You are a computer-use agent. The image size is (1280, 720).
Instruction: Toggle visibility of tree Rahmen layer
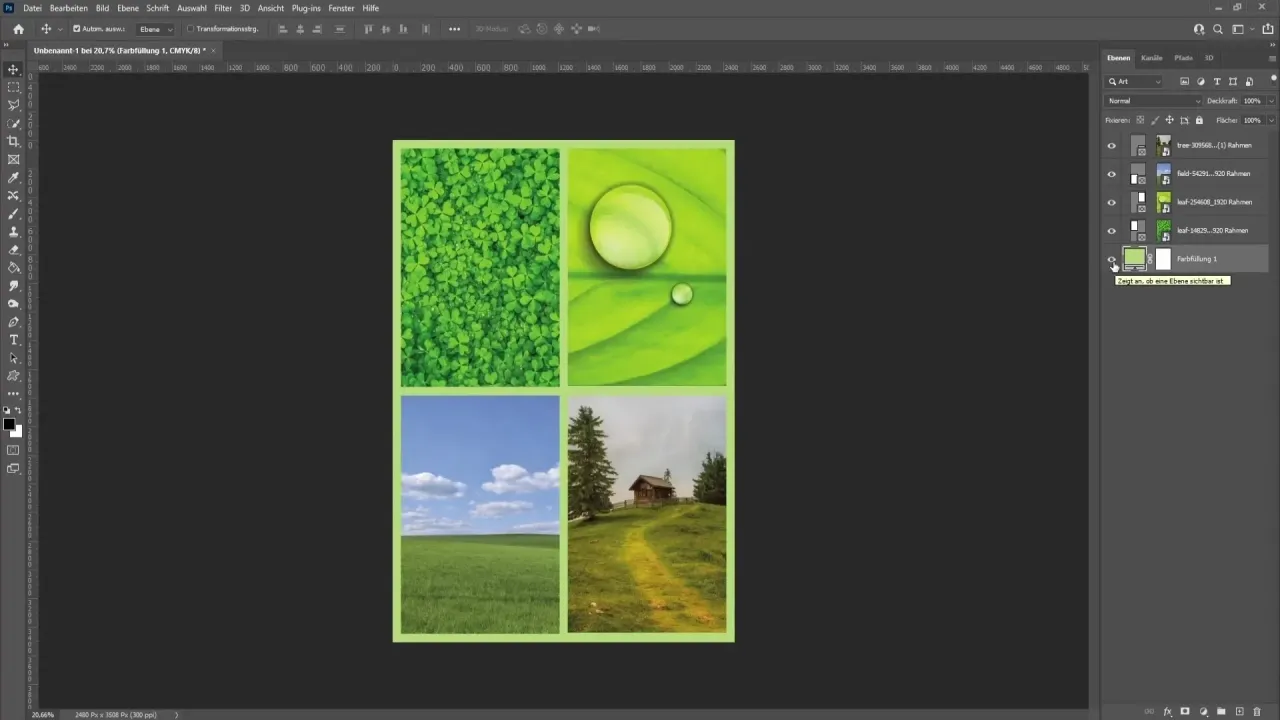click(1111, 146)
